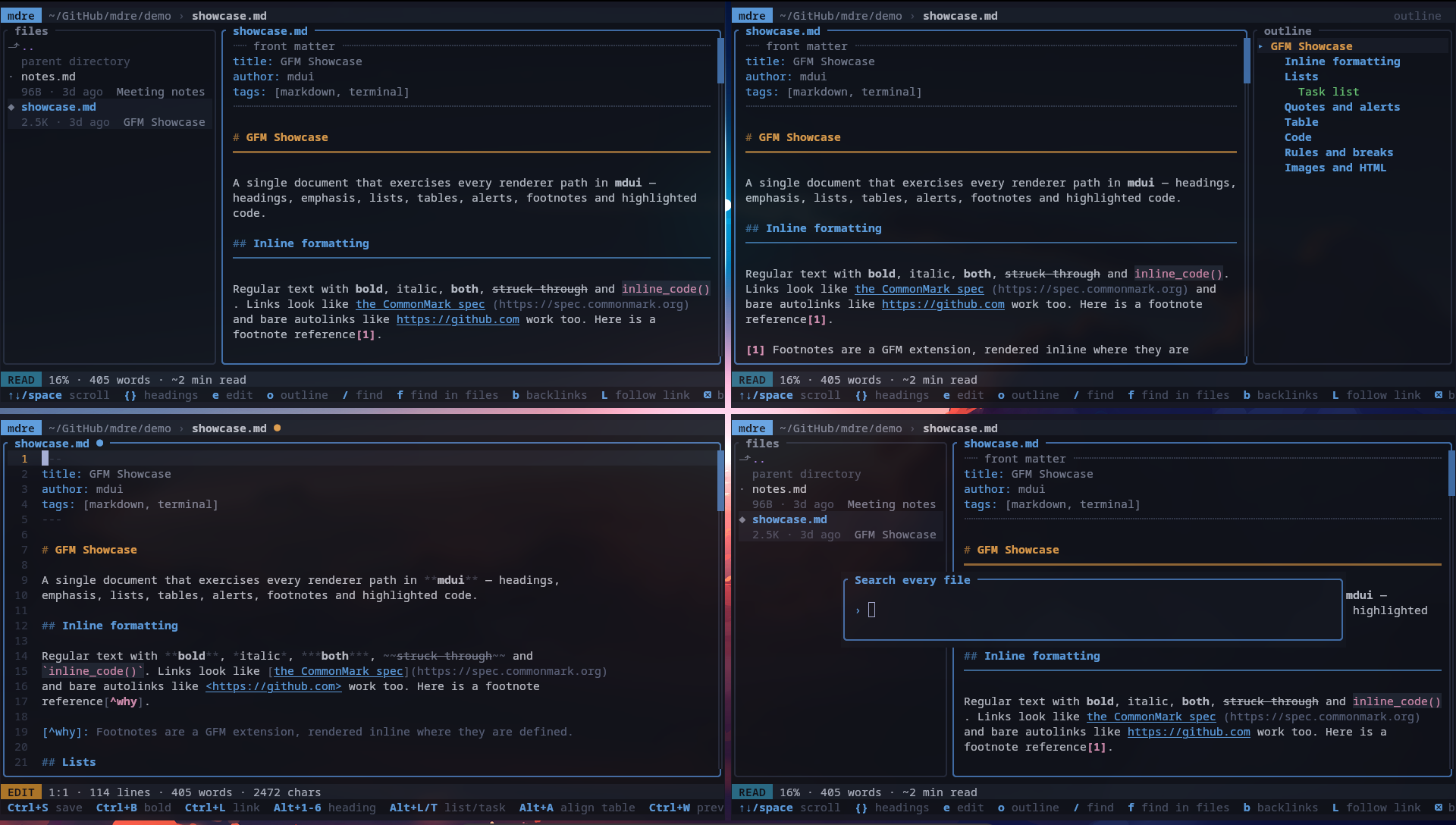1456x825 pixels.
Task: Follow the CommonMark spec link in outline pane
Action: 919,289
